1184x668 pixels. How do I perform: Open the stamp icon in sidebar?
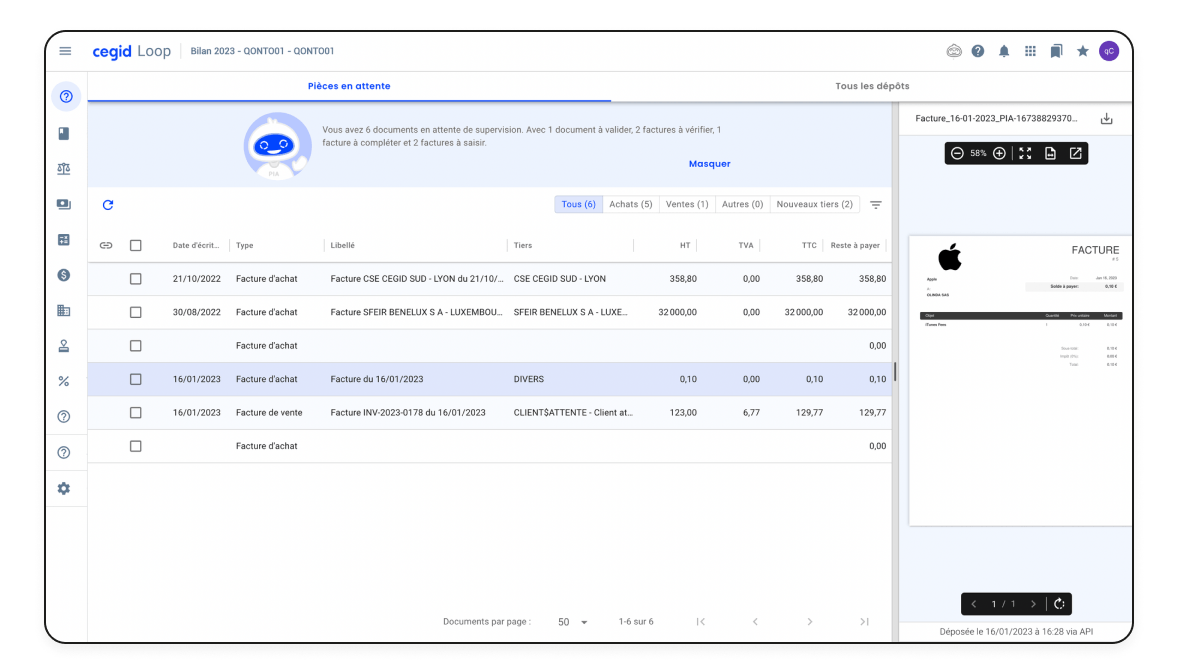coord(64,346)
